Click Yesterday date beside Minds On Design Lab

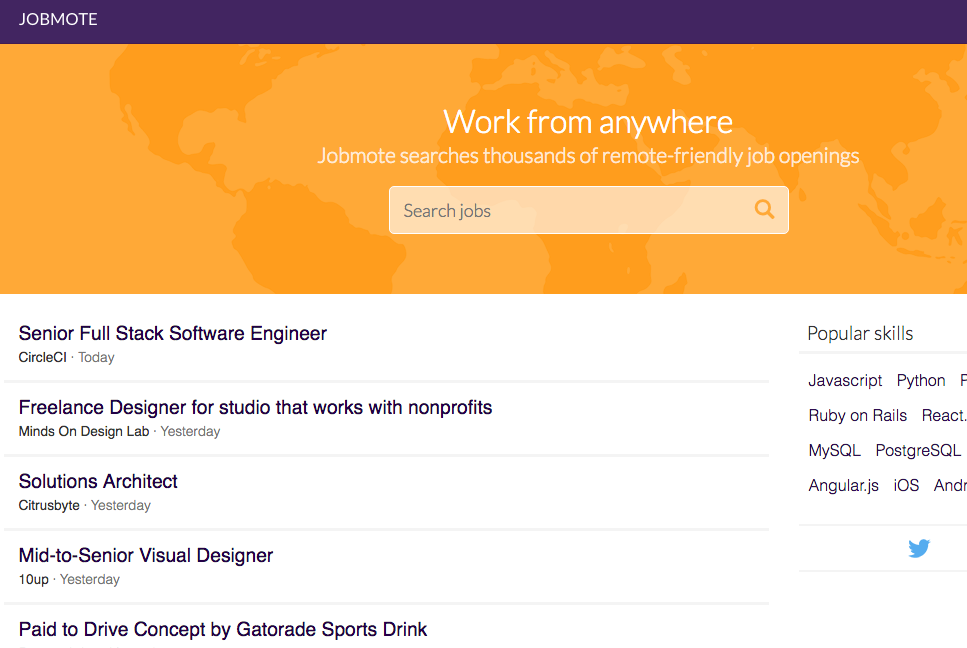pos(191,432)
